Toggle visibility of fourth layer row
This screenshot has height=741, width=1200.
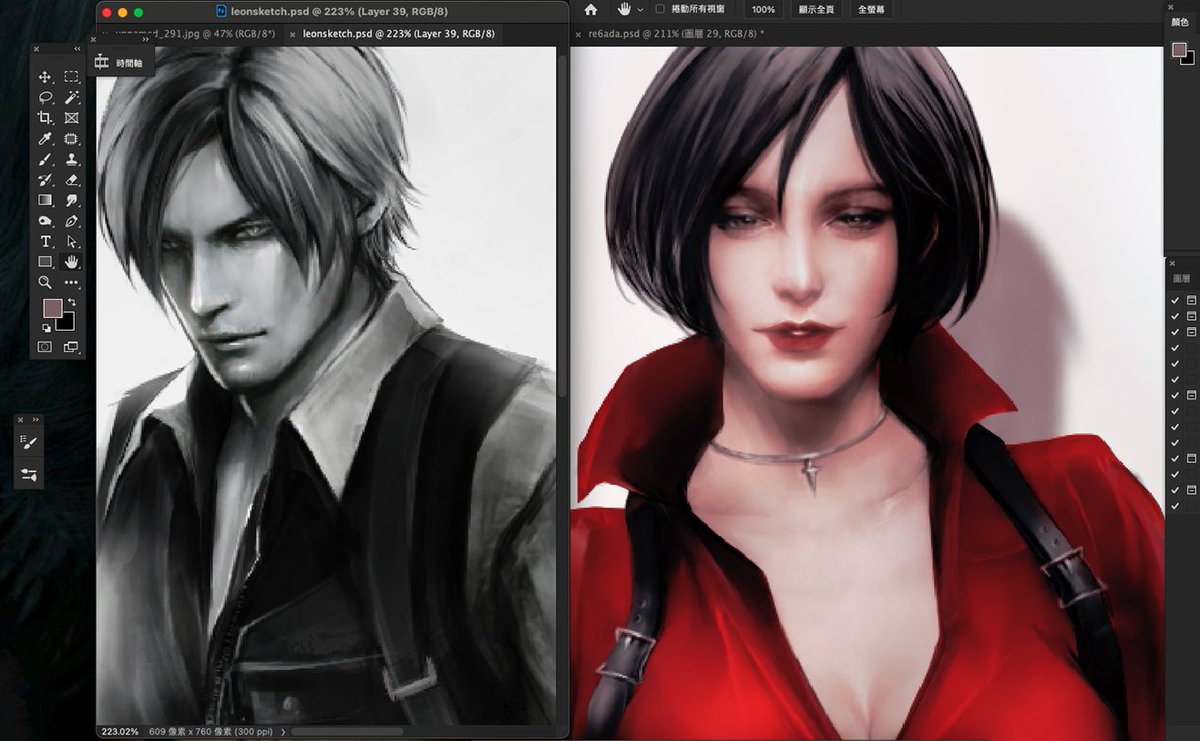(x=1175, y=347)
